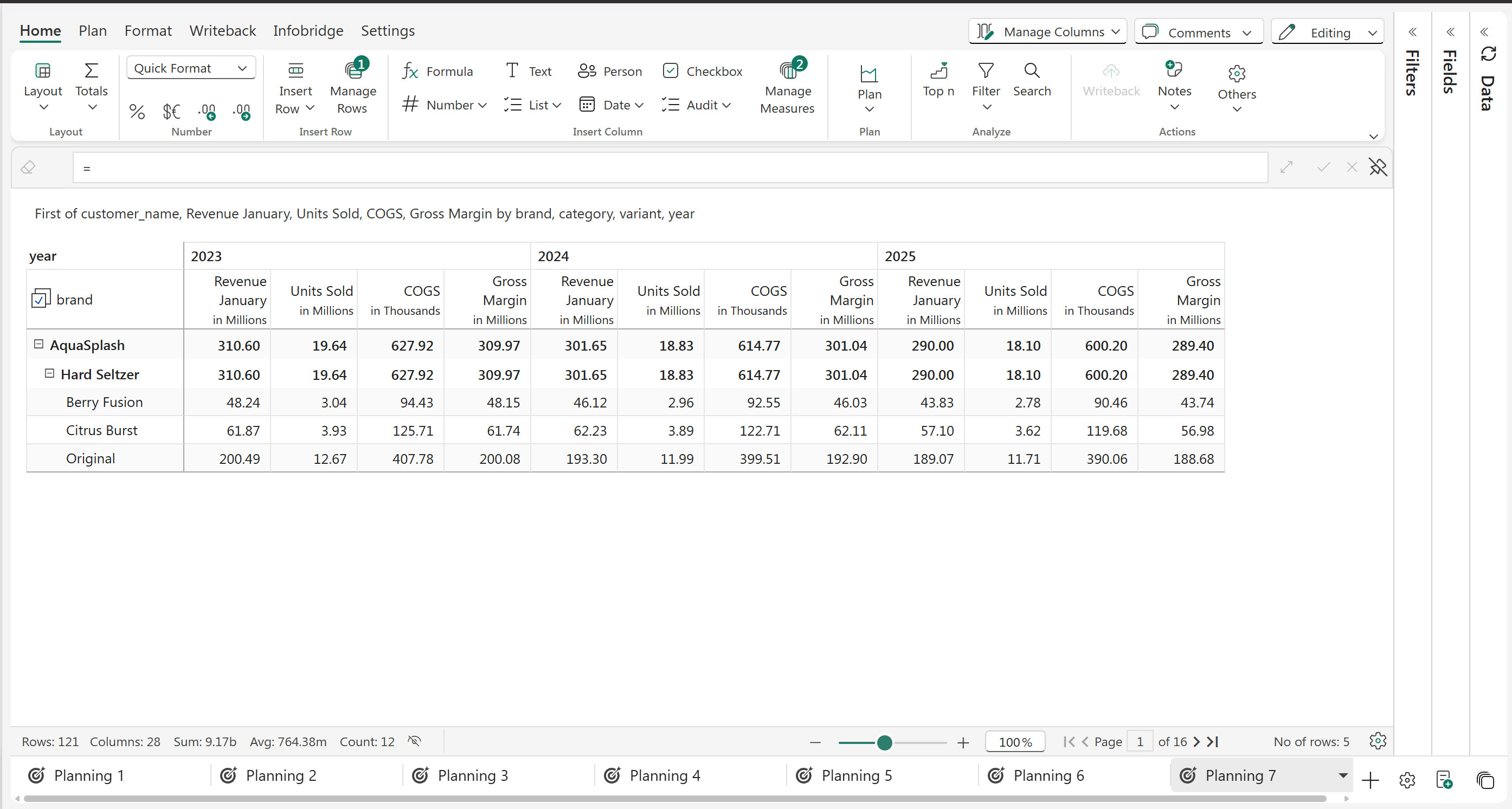The image size is (1512, 809).
Task: Open the Manage Rows tool
Action: click(x=352, y=88)
